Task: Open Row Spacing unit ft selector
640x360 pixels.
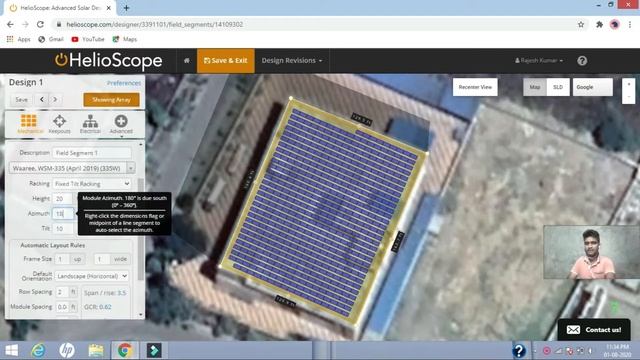Action: point(73,292)
